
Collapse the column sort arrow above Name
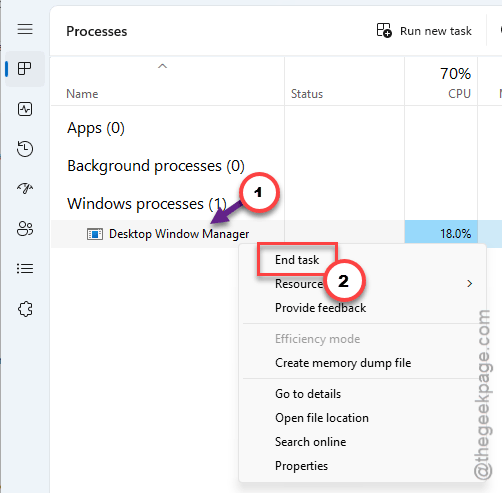tap(162, 66)
